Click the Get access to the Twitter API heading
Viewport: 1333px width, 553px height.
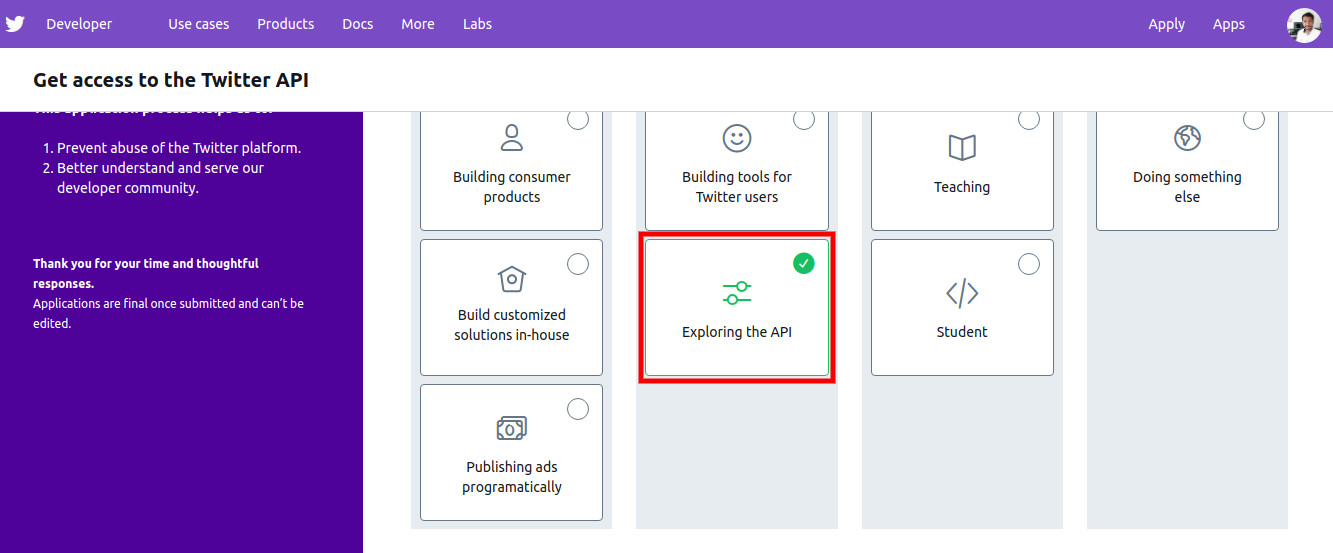click(x=171, y=80)
